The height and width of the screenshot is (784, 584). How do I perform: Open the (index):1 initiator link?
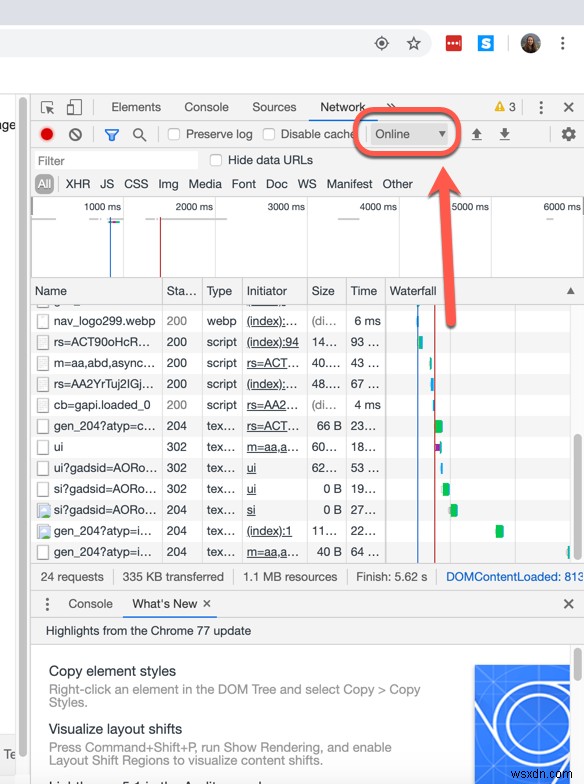click(x=269, y=531)
